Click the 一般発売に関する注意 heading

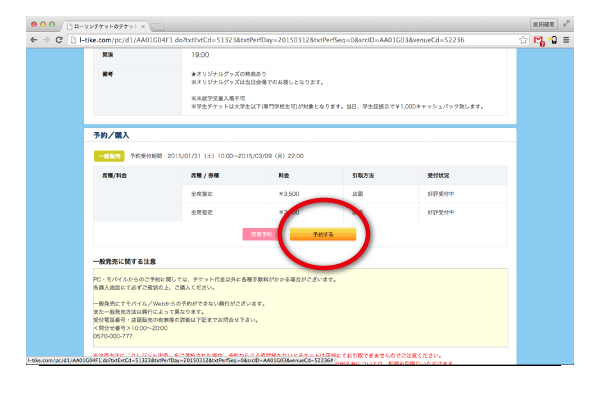coord(124,261)
